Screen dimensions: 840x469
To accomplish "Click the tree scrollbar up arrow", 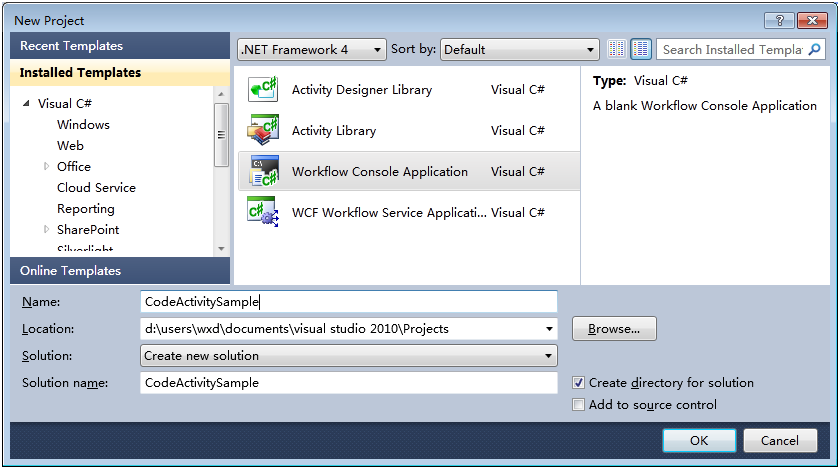I will [x=221, y=94].
